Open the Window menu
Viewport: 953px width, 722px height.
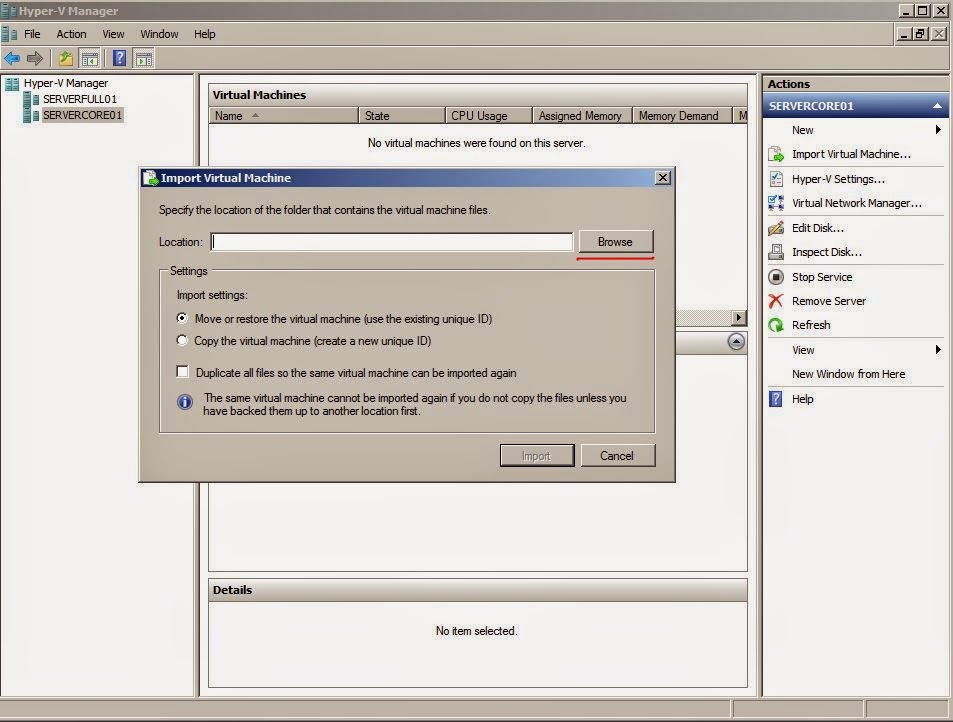(159, 34)
